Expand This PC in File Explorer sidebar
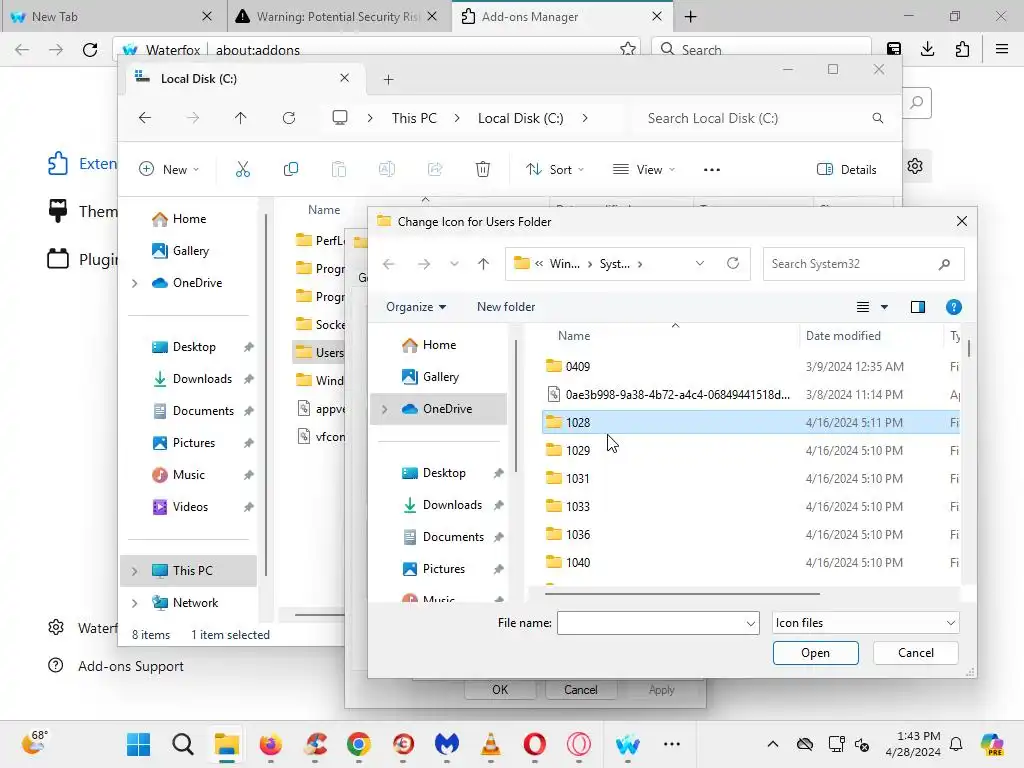 tap(135, 571)
